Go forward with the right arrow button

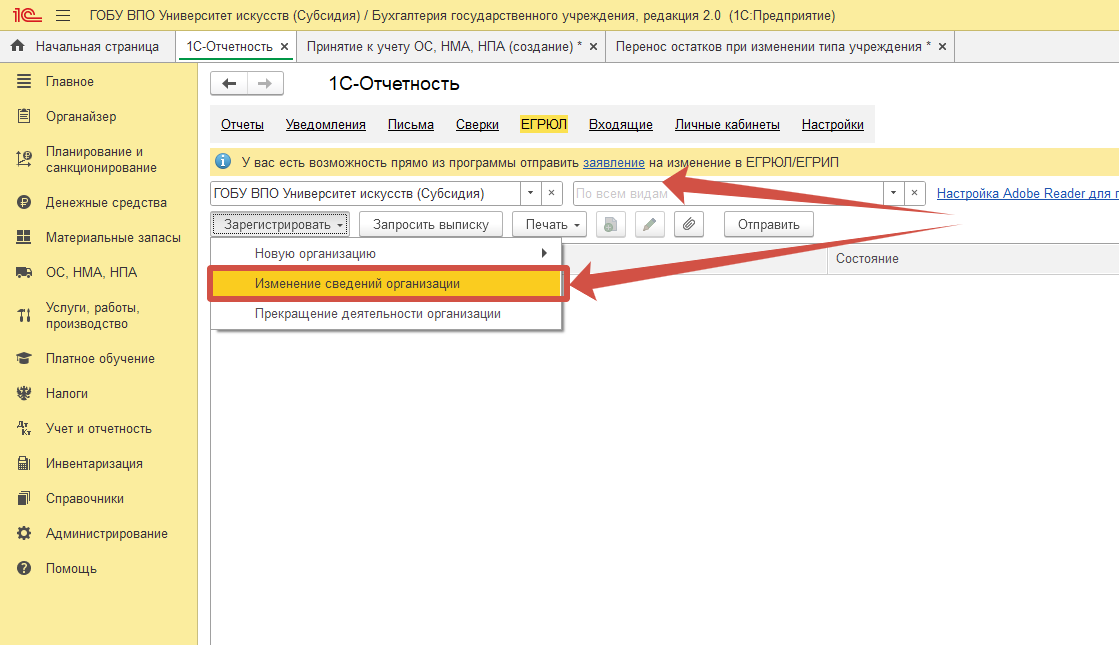click(265, 83)
